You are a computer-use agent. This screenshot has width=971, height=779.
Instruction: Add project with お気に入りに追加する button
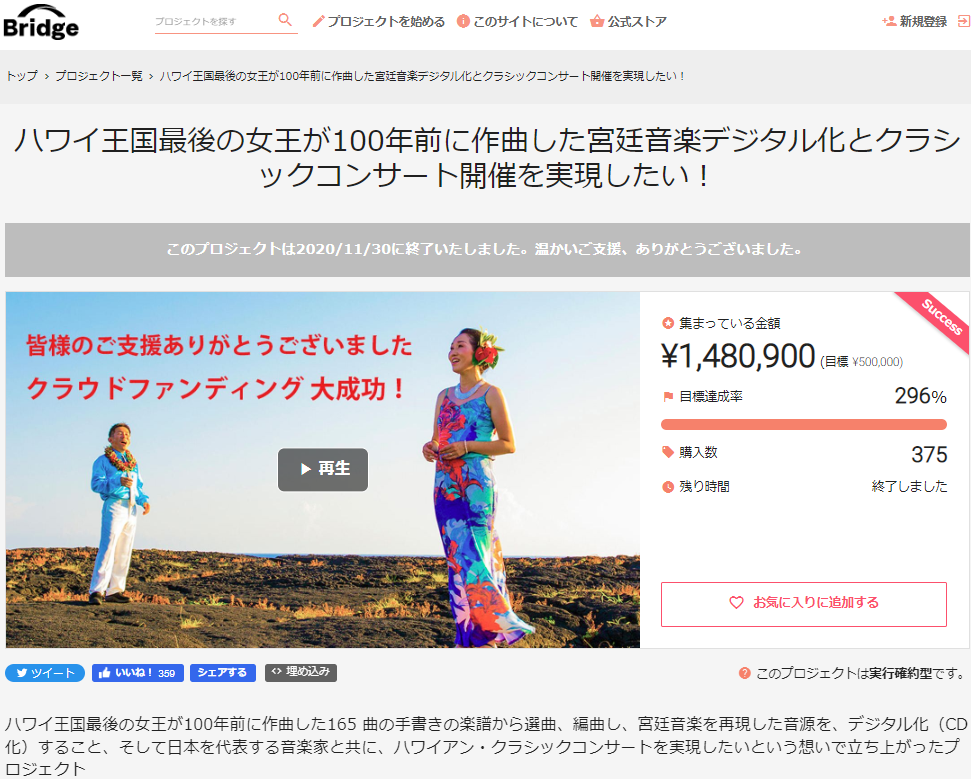tap(804, 604)
